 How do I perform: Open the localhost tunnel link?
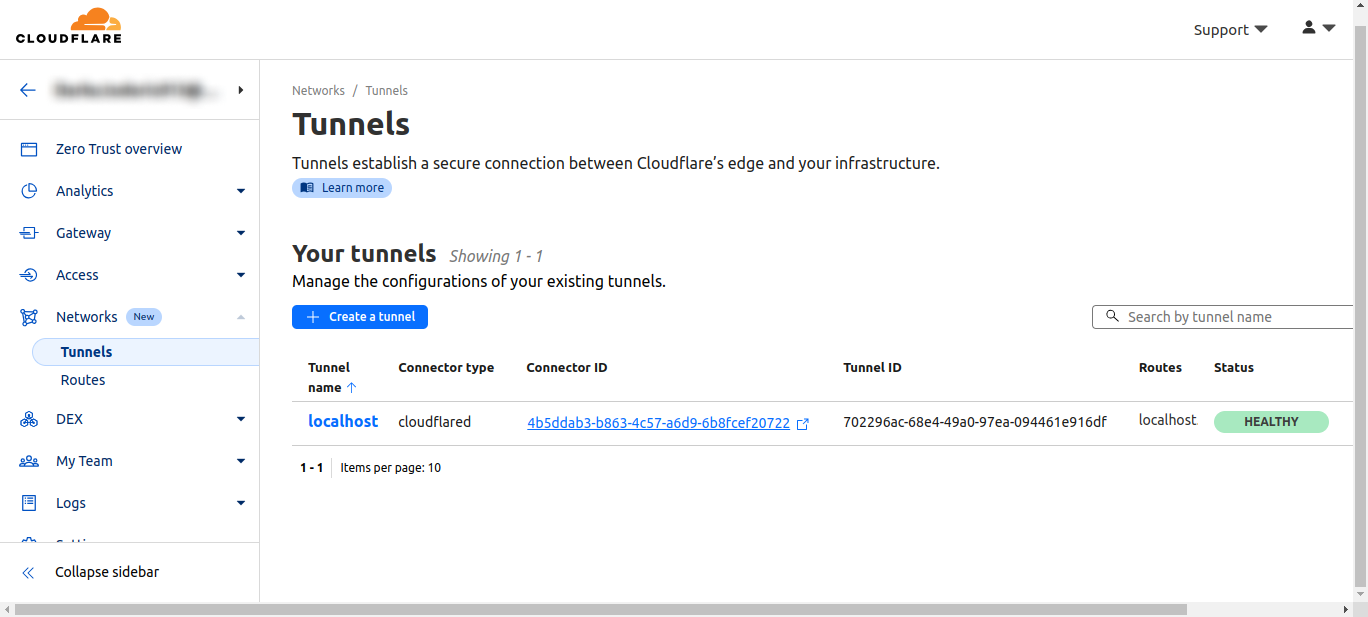[343, 422]
